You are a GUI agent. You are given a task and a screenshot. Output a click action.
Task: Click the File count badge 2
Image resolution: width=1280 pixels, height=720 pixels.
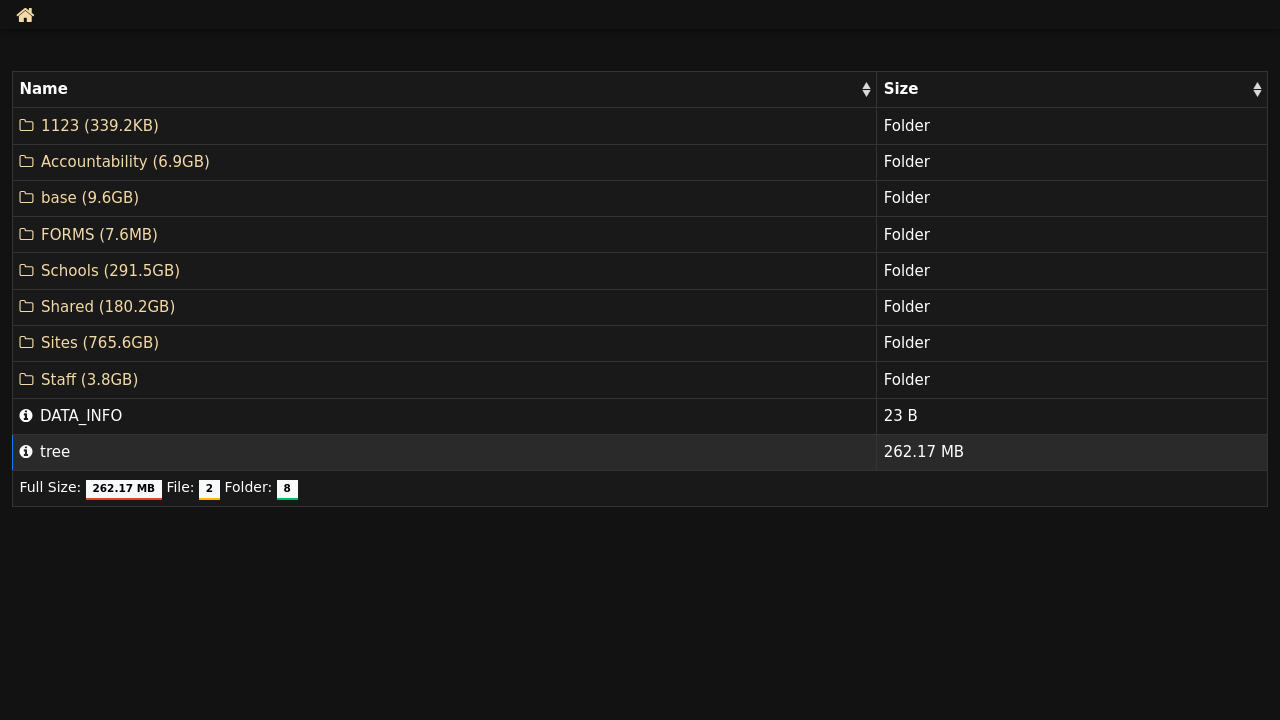tap(209, 489)
